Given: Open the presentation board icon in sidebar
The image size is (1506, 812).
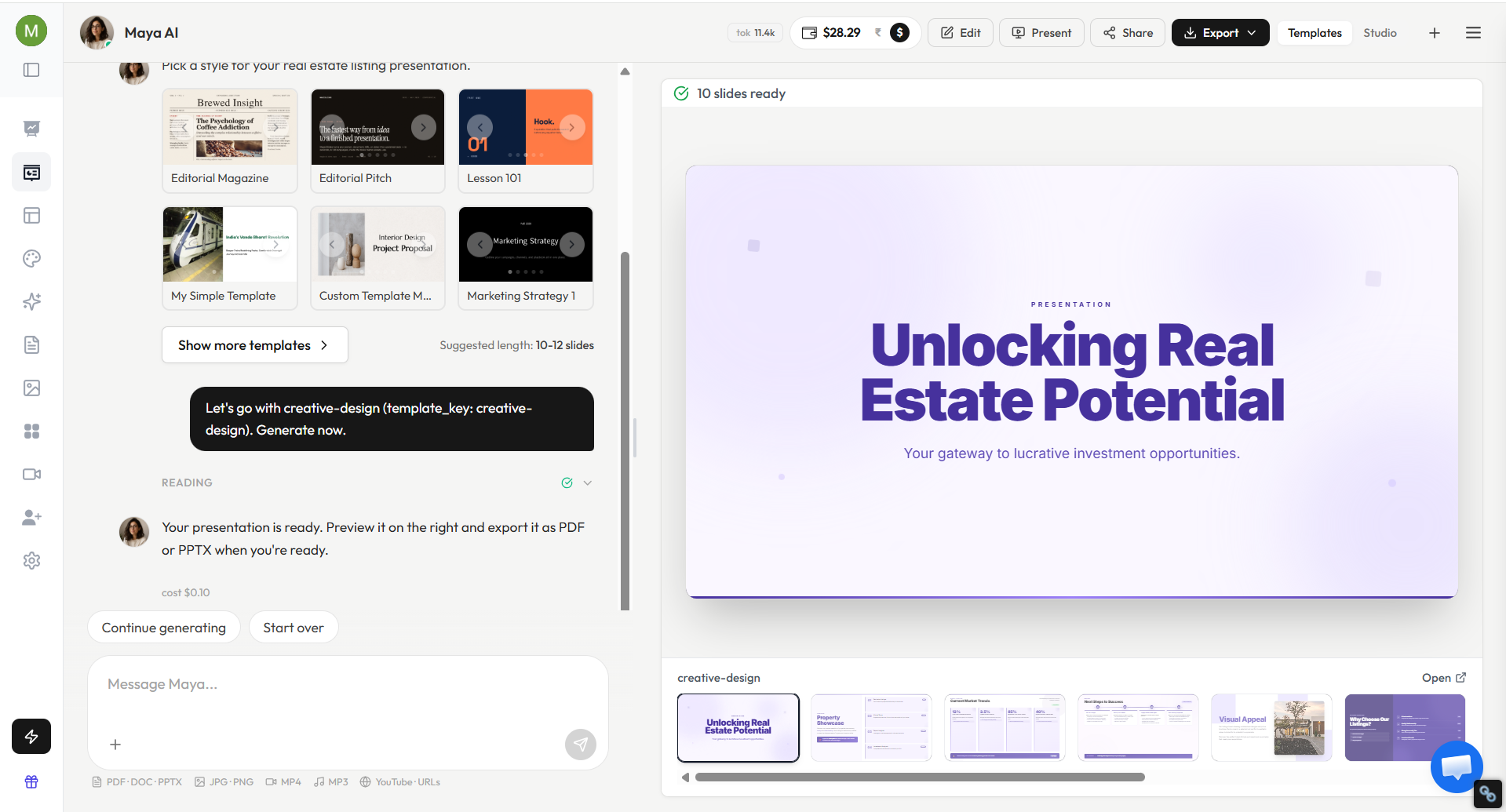Looking at the screenshot, I should (x=31, y=129).
